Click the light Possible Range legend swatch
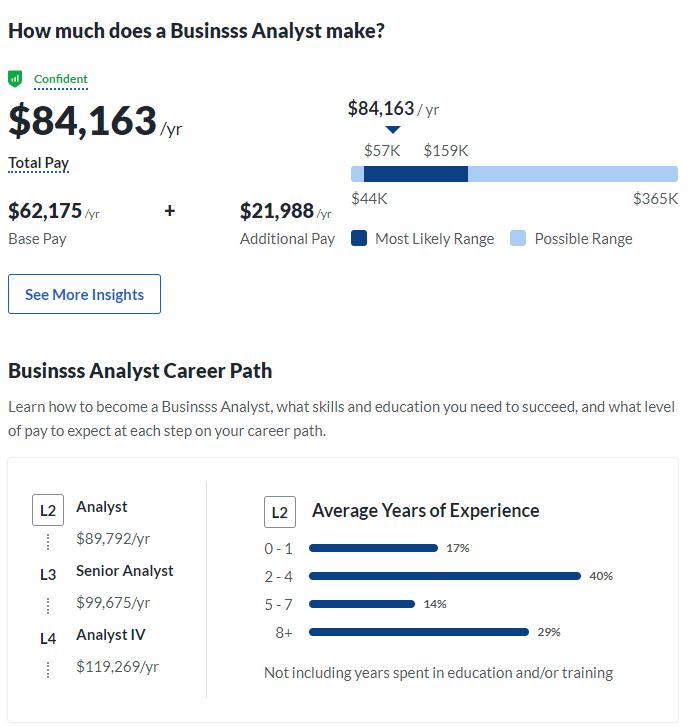 click(518, 239)
